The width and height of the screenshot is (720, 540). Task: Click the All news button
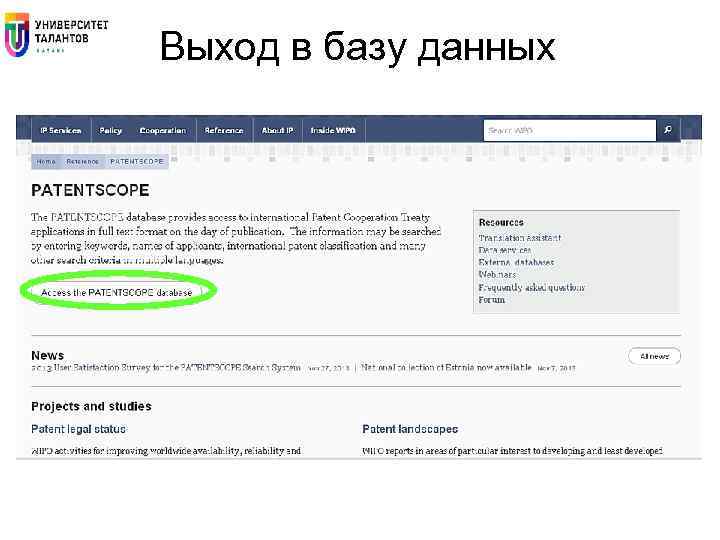[x=654, y=356]
